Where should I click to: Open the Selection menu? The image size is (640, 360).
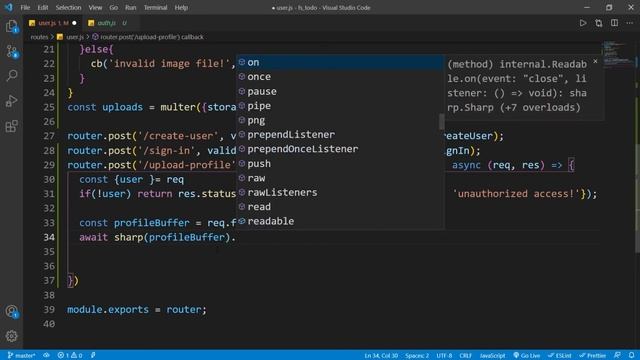(68, 7)
